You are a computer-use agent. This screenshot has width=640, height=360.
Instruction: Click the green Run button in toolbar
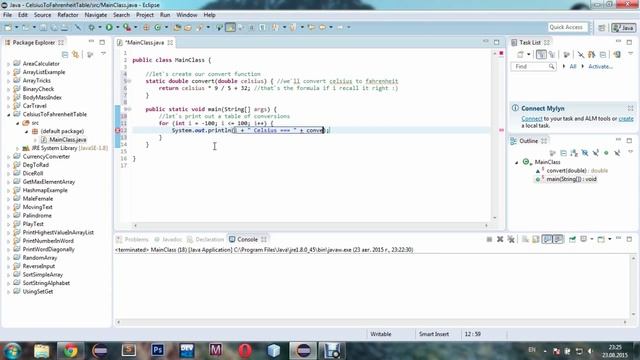[109, 27]
